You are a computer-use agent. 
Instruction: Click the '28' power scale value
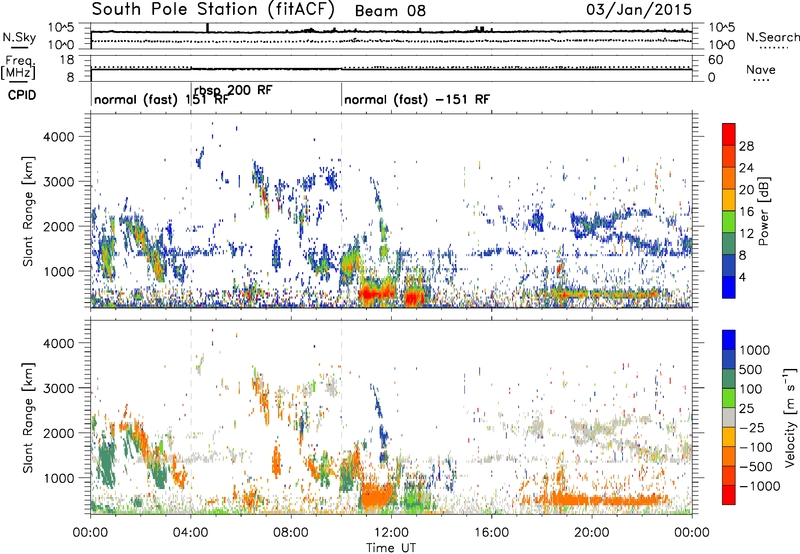tap(746, 146)
